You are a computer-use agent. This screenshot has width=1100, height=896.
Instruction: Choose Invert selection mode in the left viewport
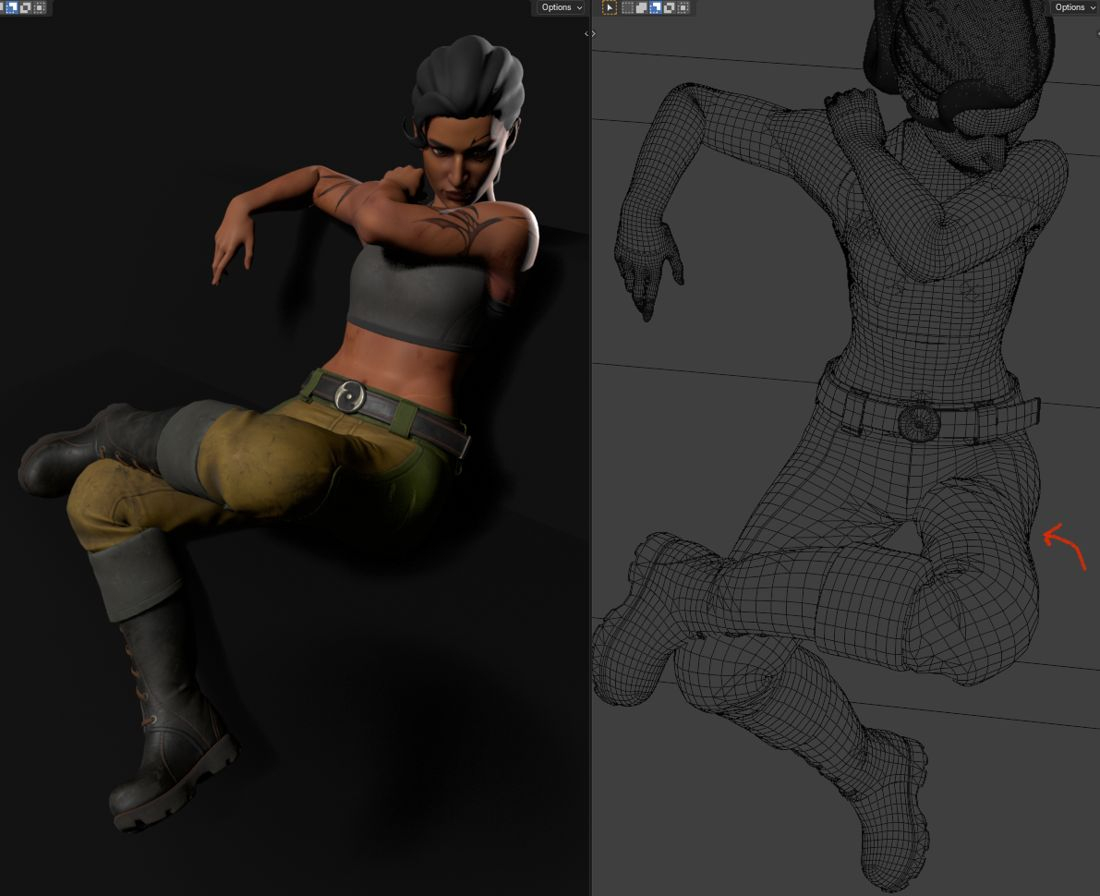tap(25, 8)
